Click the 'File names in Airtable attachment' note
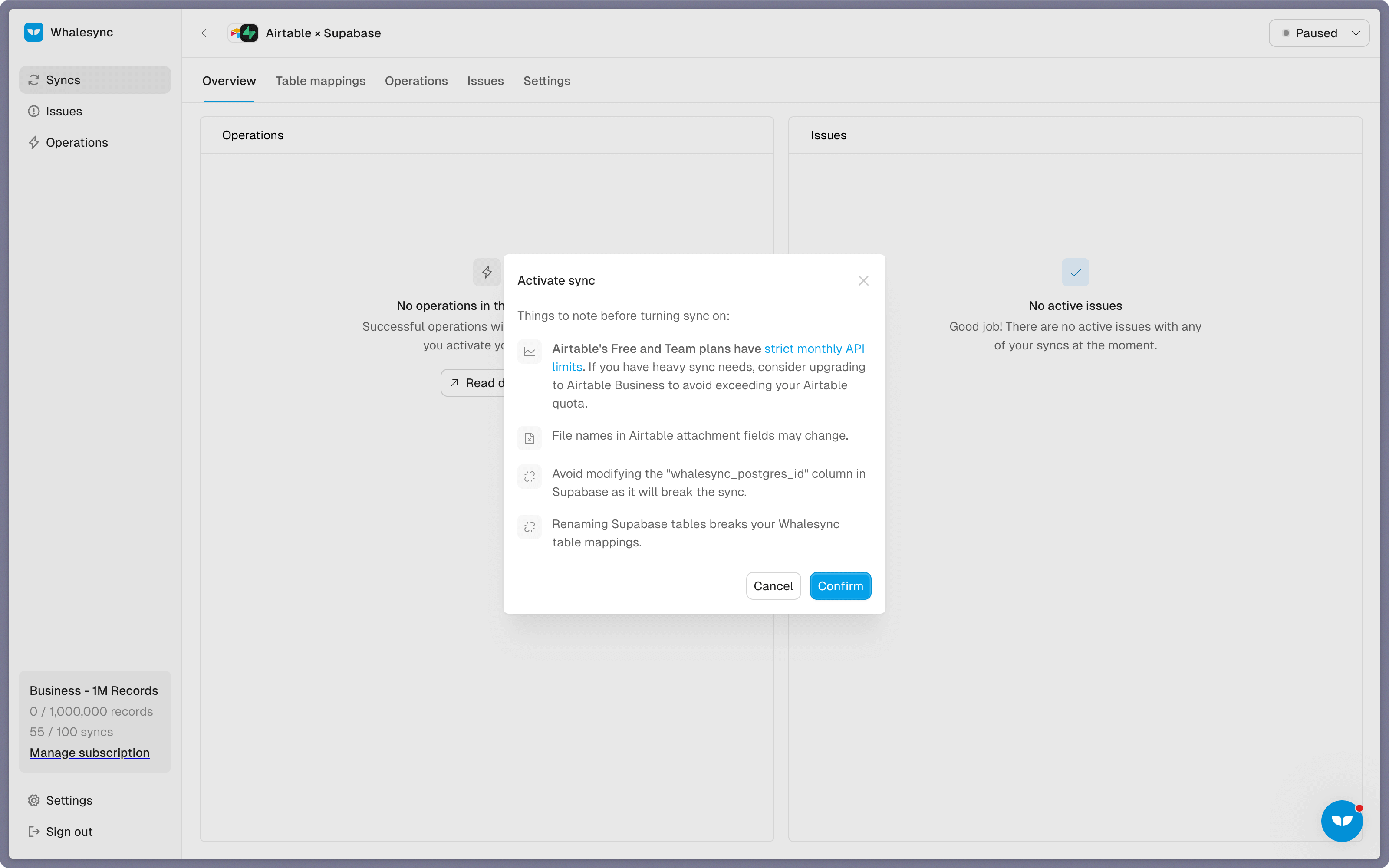This screenshot has height=868, width=1389. click(700, 436)
